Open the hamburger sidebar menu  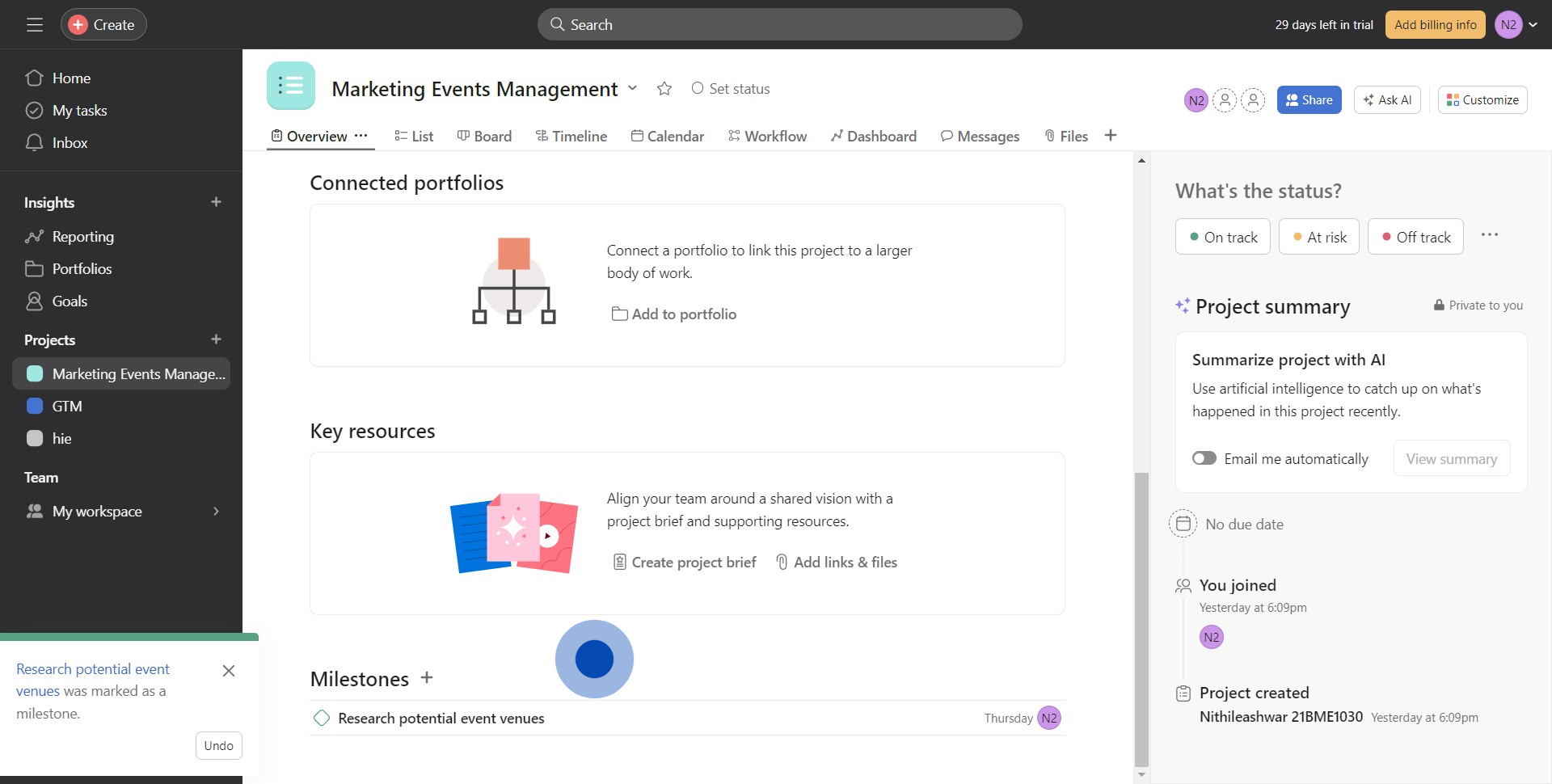[x=35, y=25]
